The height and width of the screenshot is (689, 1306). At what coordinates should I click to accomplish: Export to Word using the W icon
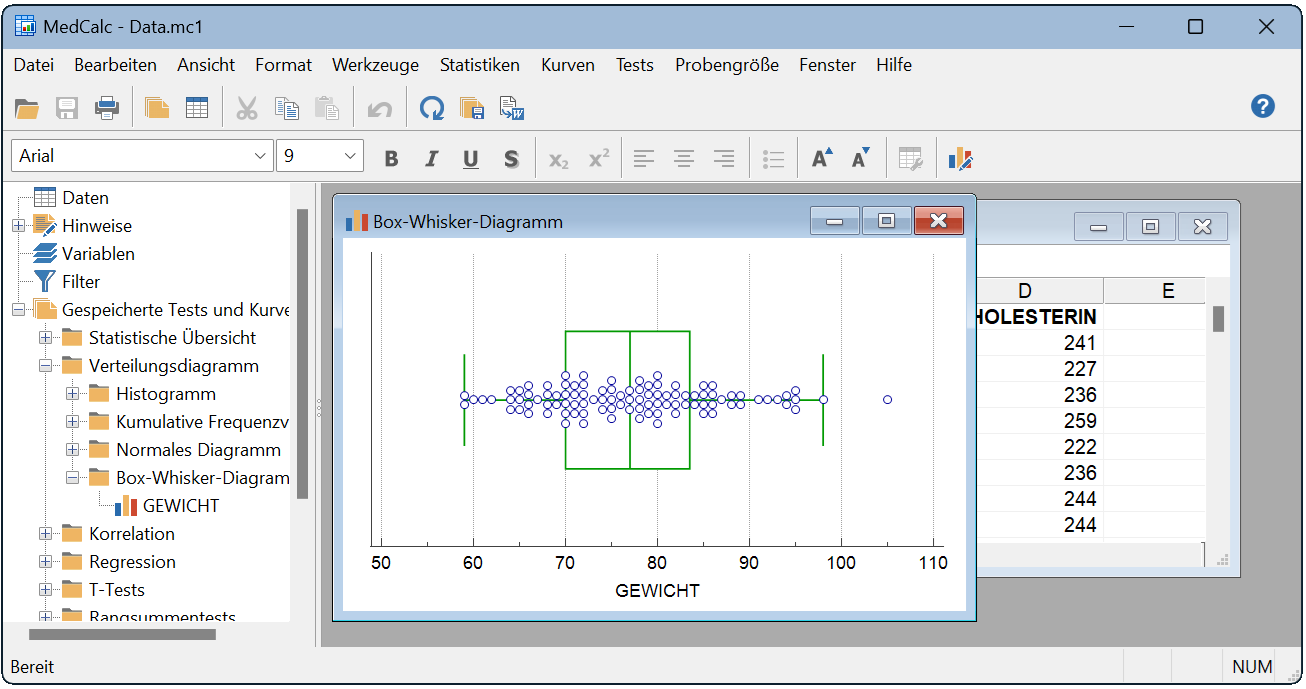click(512, 108)
